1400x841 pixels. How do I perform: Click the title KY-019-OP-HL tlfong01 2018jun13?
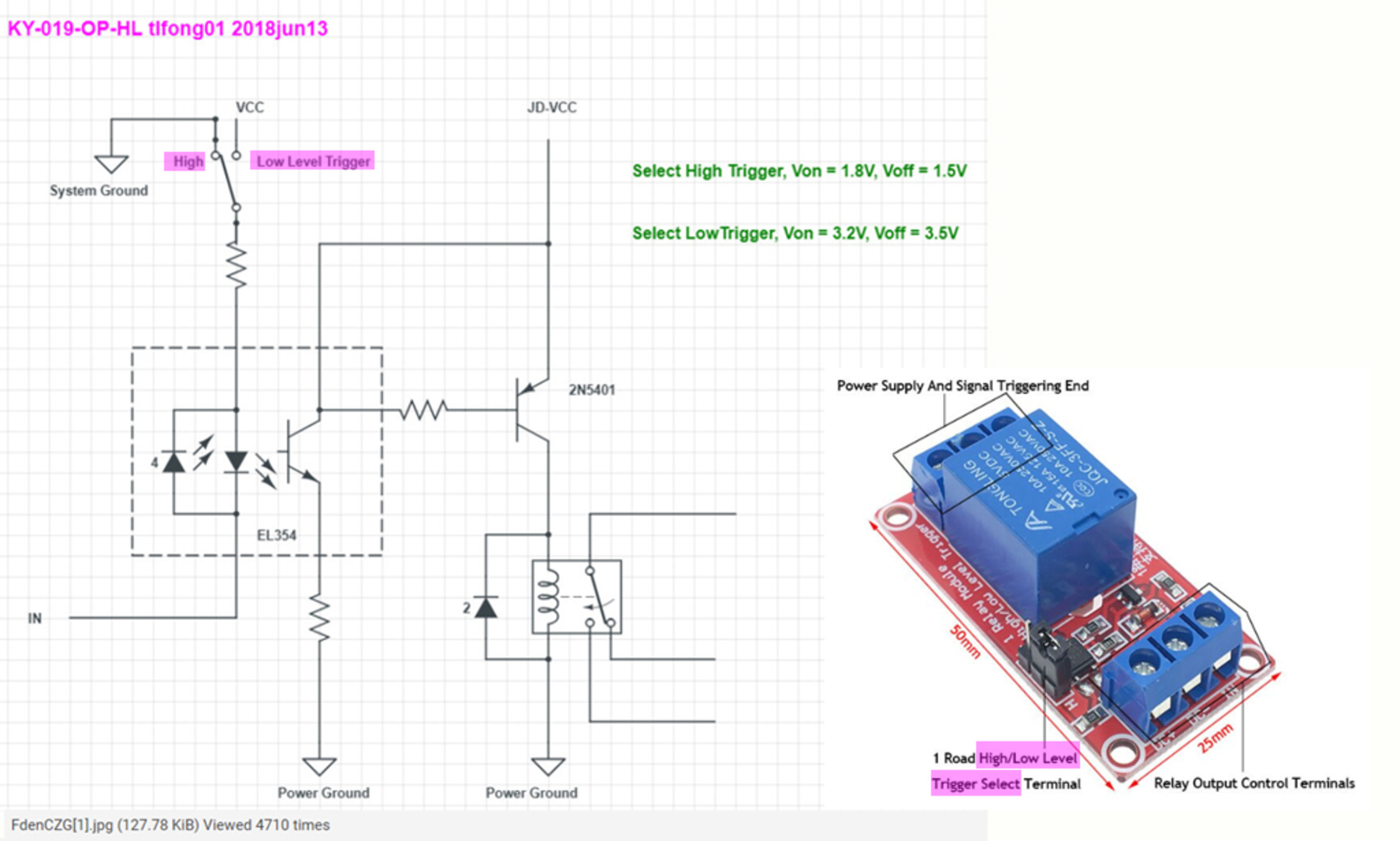coord(167,29)
